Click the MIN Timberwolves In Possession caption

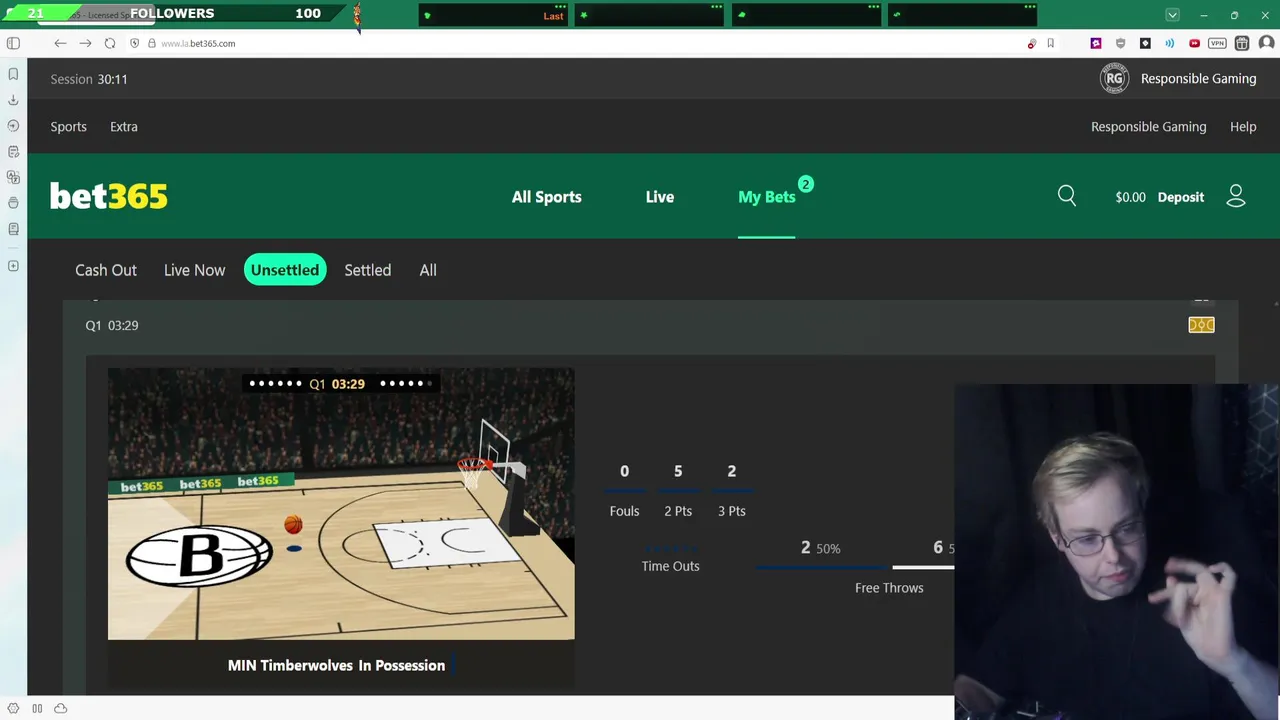click(336, 665)
